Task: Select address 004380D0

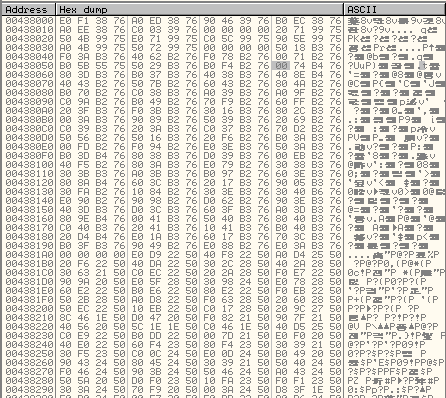Action: (x=29, y=138)
